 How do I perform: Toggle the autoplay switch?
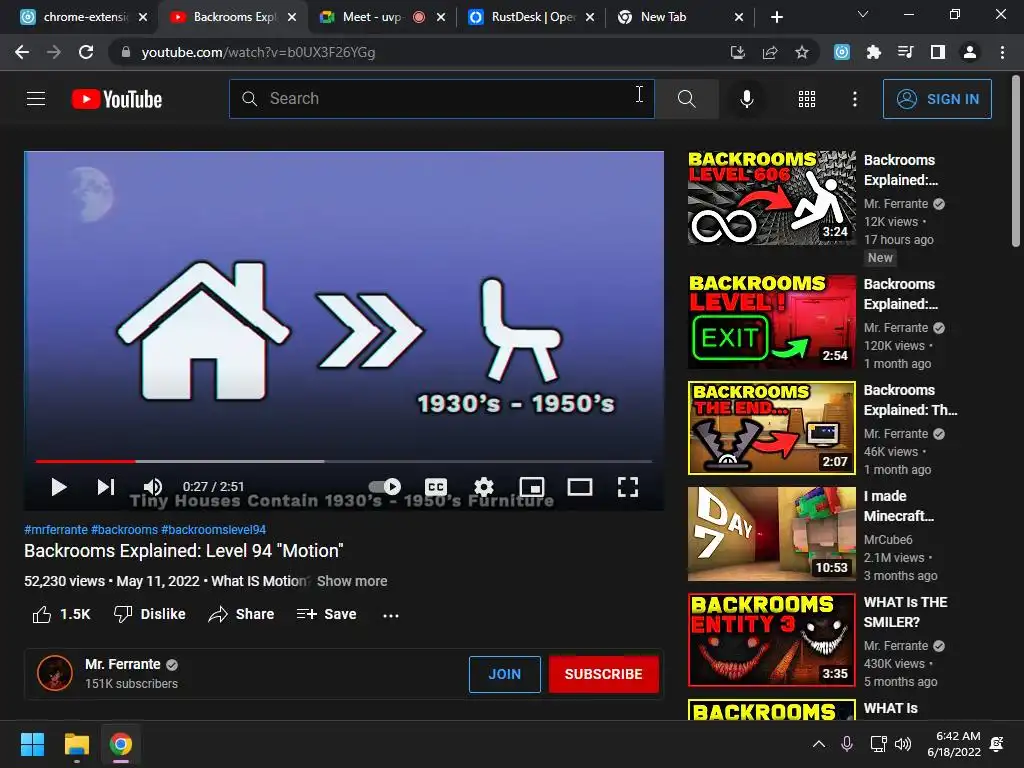point(385,487)
